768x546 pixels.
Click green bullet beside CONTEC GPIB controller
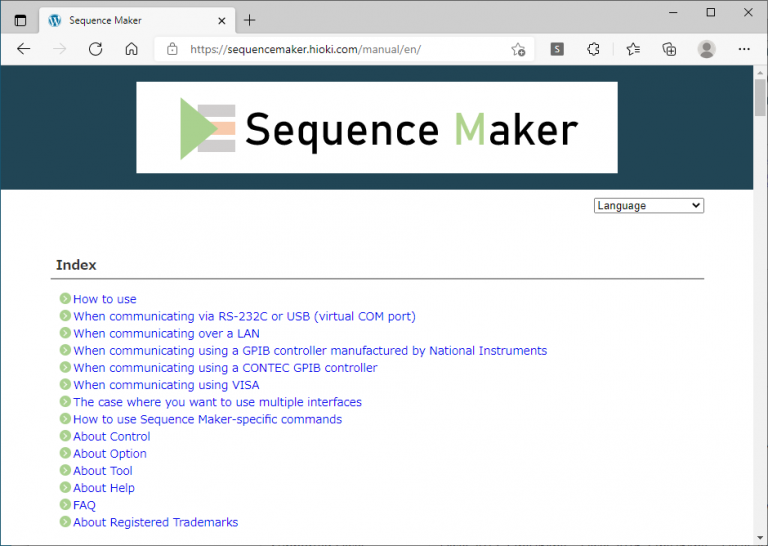(x=65, y=367)
